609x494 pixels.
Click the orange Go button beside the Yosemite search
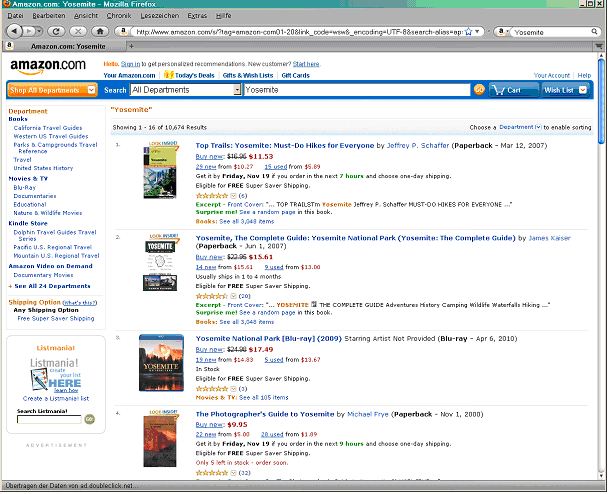[x=479, y=90]
